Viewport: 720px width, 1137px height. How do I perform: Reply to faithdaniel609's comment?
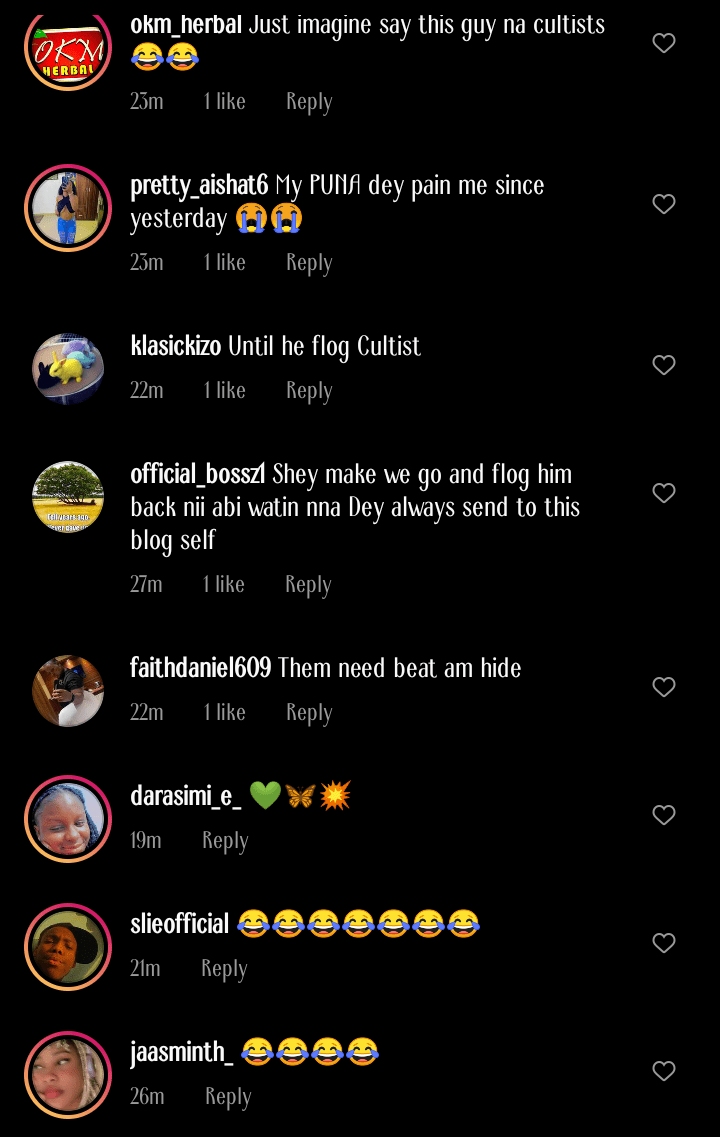(x=309, y=713)
